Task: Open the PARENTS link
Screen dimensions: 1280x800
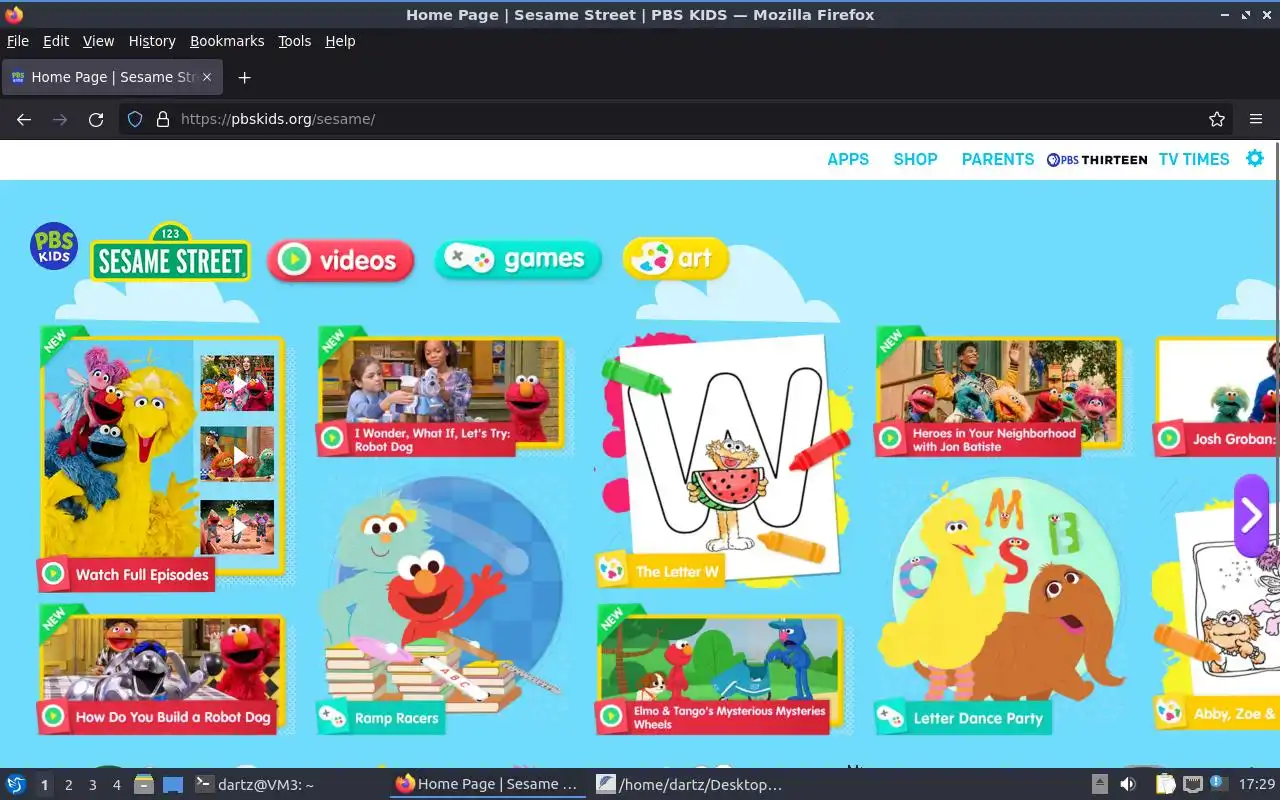Action: (997, 159)
